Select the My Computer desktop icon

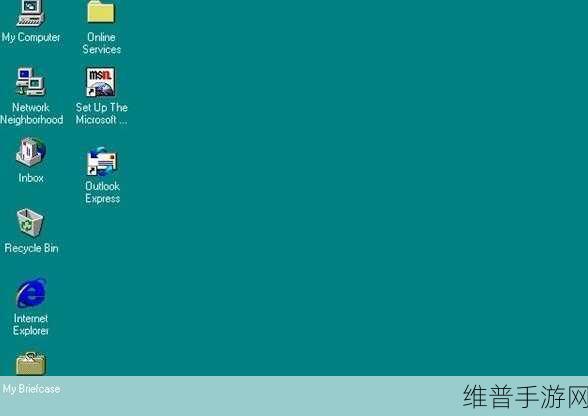coord(30,13)
